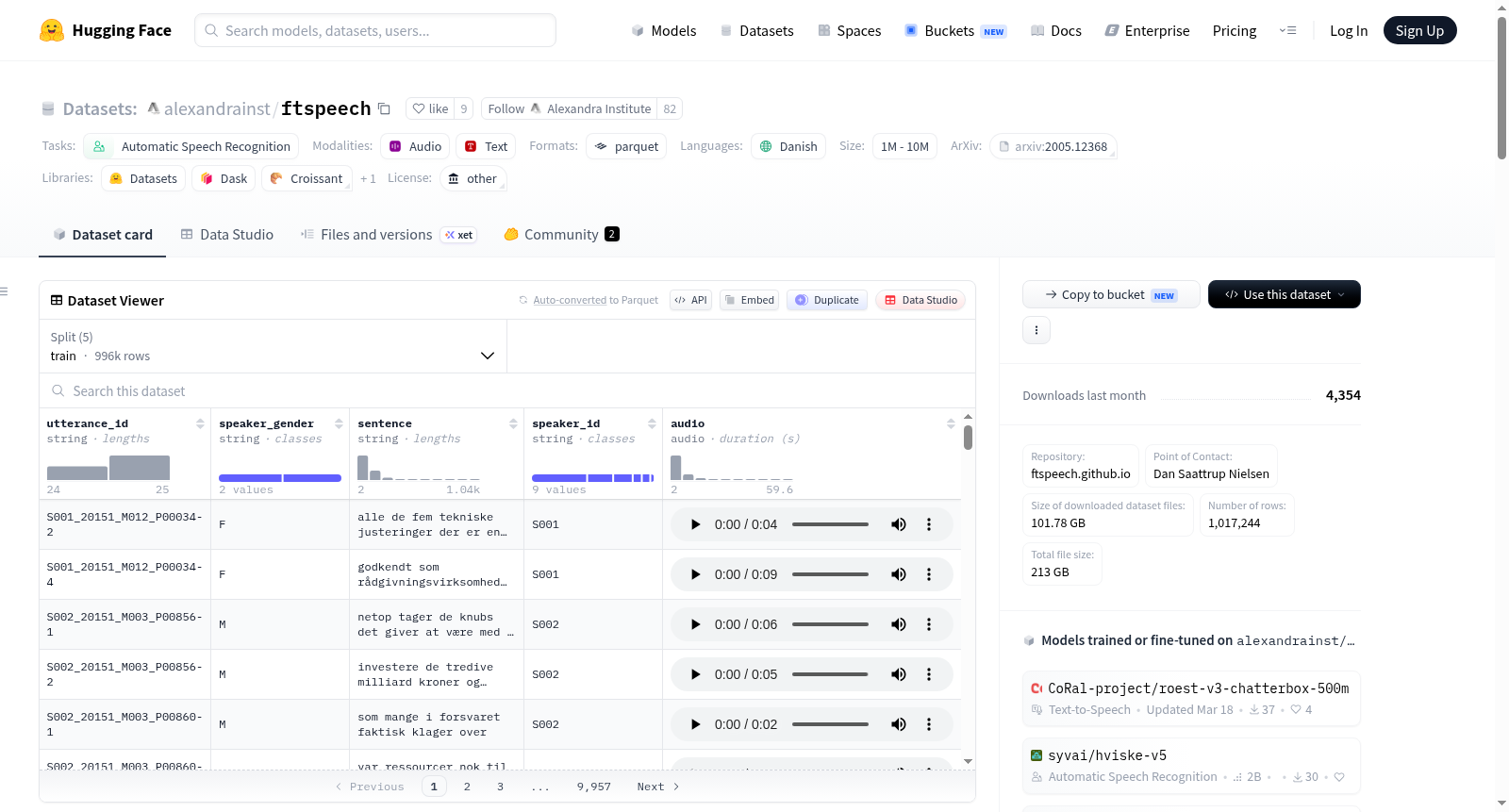Open options menu of 0:06 audio player
The height and width of the screenshot is (812, 1509).
coord(929,624)
